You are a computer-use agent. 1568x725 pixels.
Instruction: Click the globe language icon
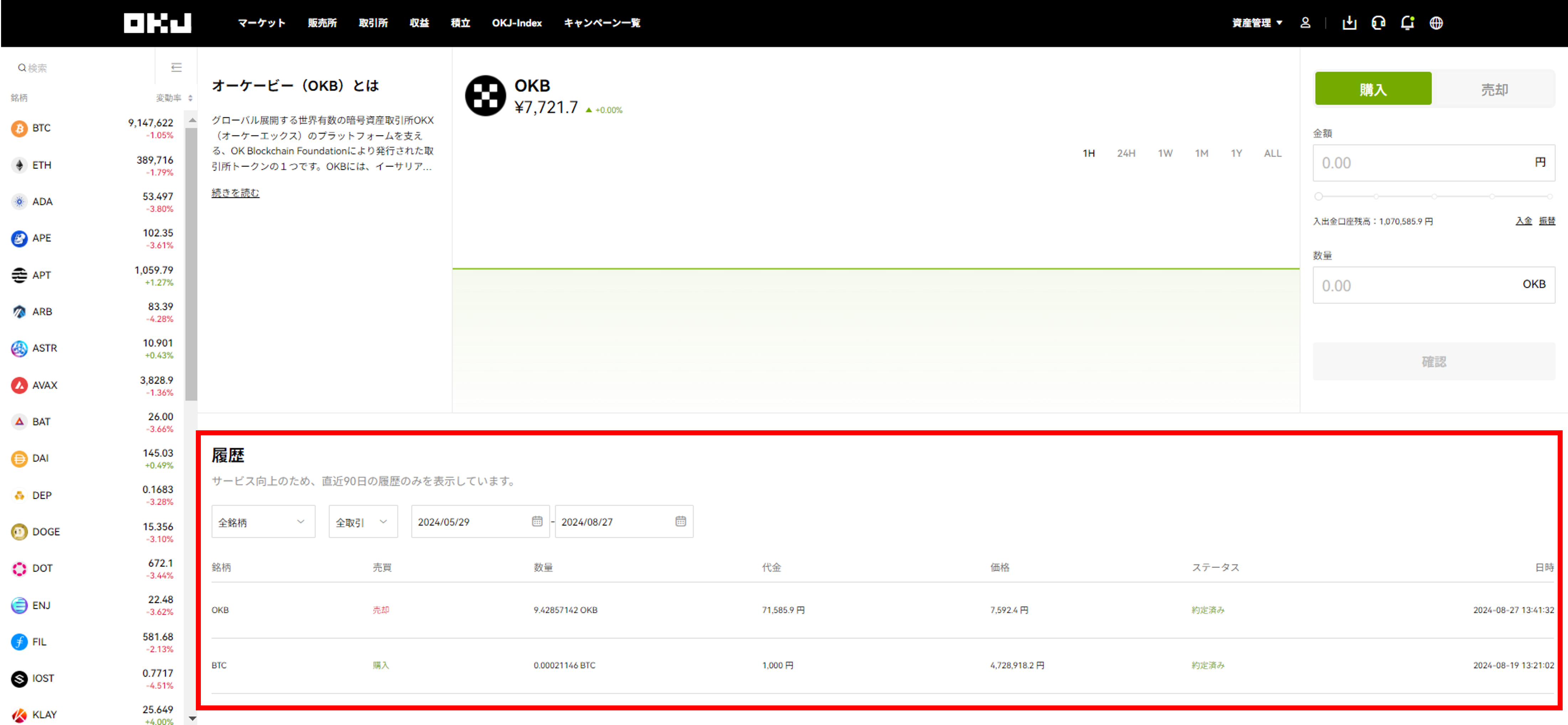click(x=1436, y=23)
